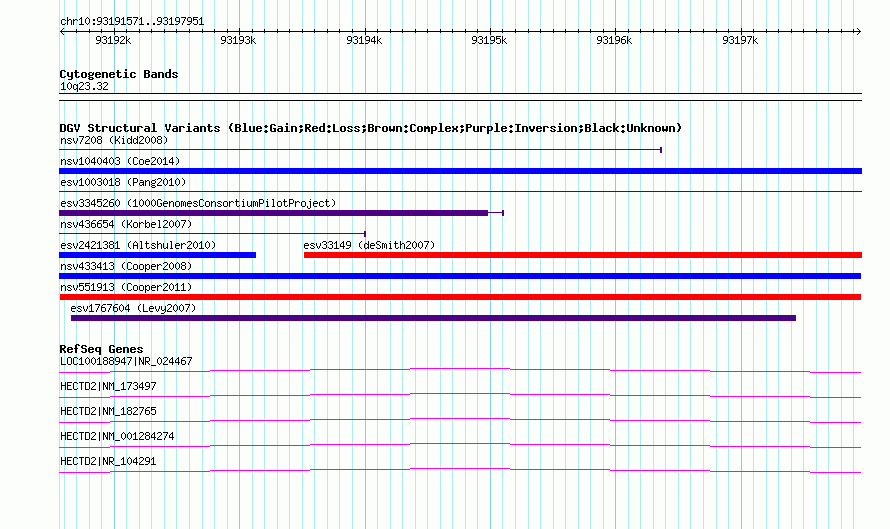Screen dimensions: 890x529
Task: Open variant label esv2421381 (Altshuler2010)
Action: 138,245
